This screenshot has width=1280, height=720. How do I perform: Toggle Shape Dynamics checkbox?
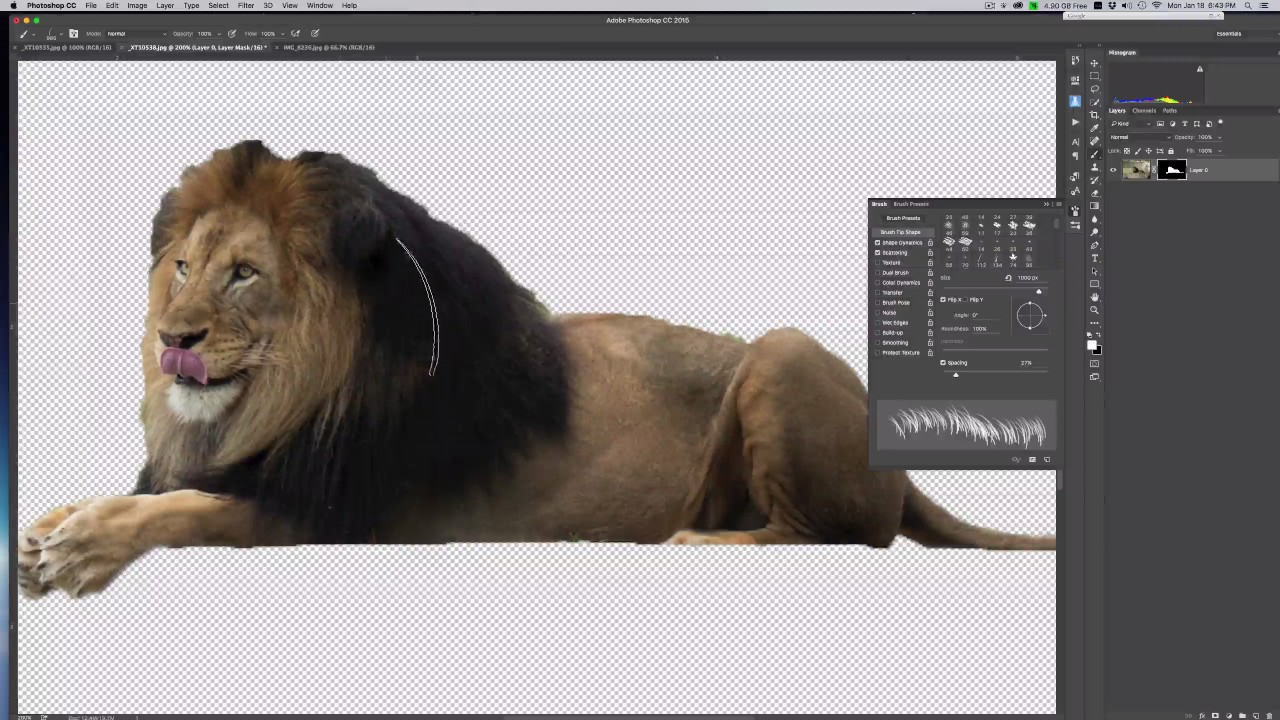(878, 242)
